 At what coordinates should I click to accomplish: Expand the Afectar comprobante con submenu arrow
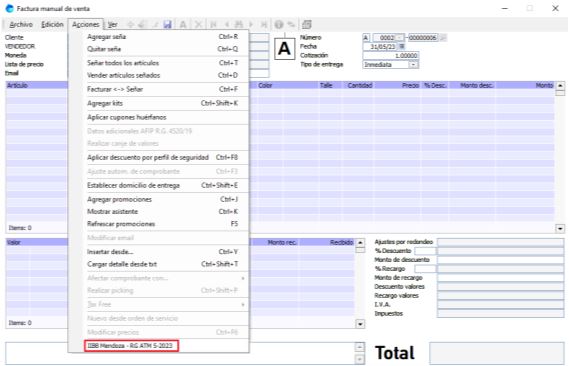point(243,278)
